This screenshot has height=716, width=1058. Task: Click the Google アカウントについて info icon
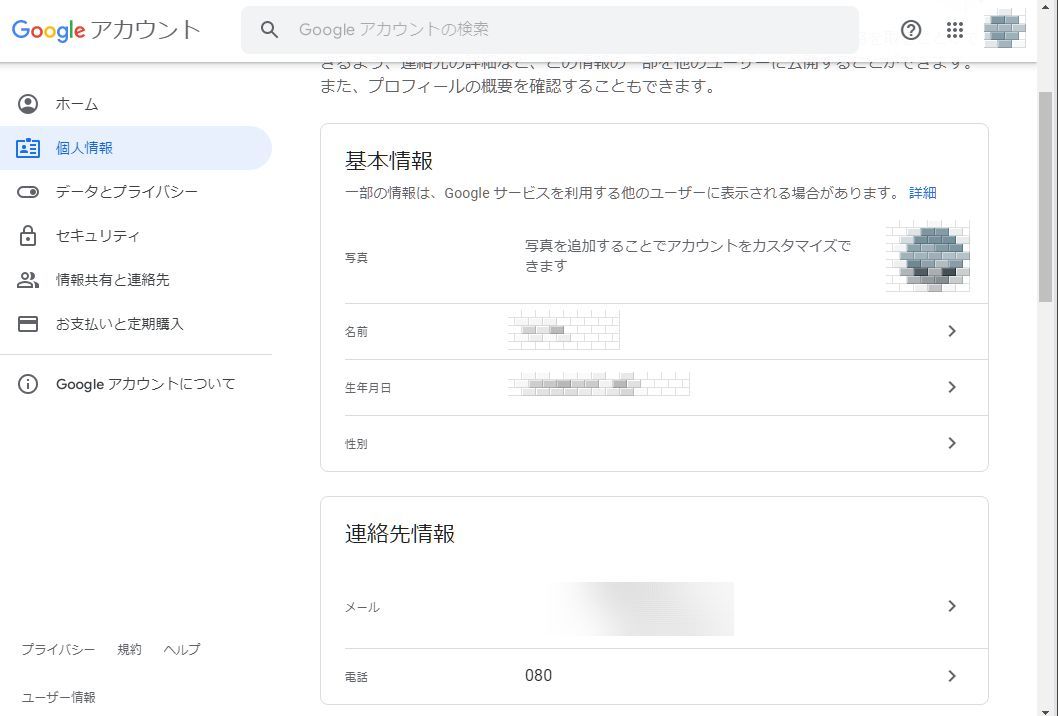point(28,384)
